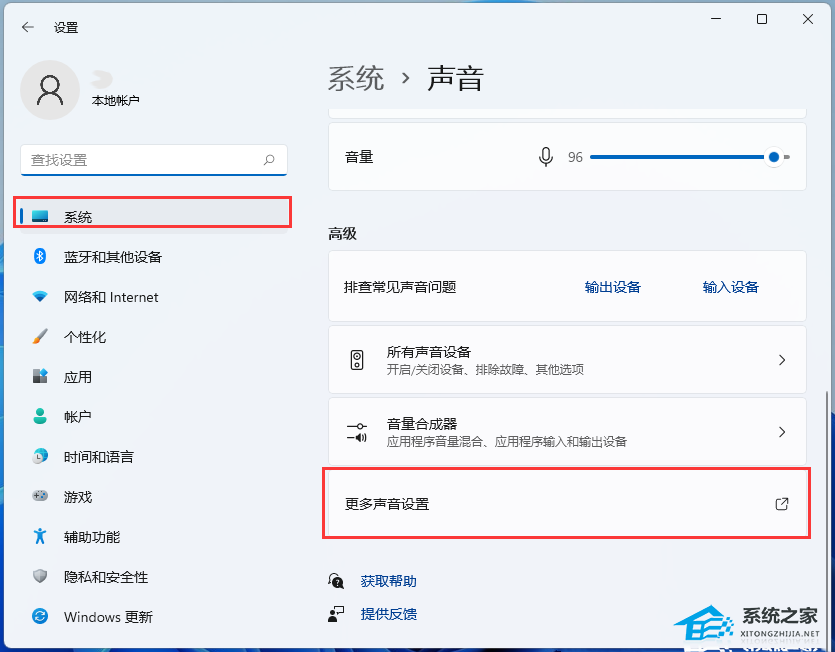Click the input volume slider thumb
This screenshot has width=835, height=652.
[774, 157]
